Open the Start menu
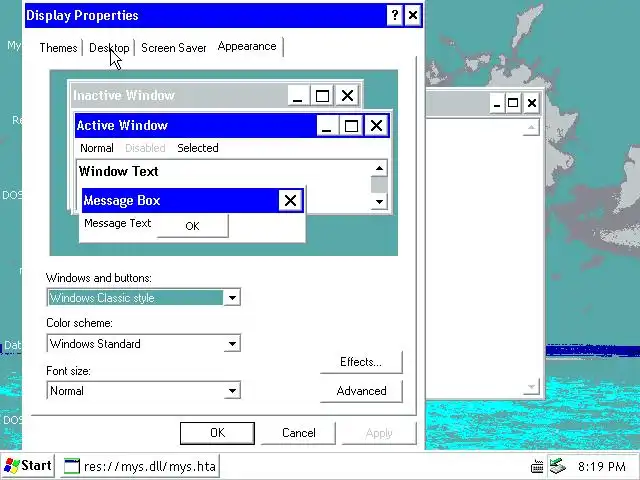Screen dimensions: 640x480 (x=28, y=466)
